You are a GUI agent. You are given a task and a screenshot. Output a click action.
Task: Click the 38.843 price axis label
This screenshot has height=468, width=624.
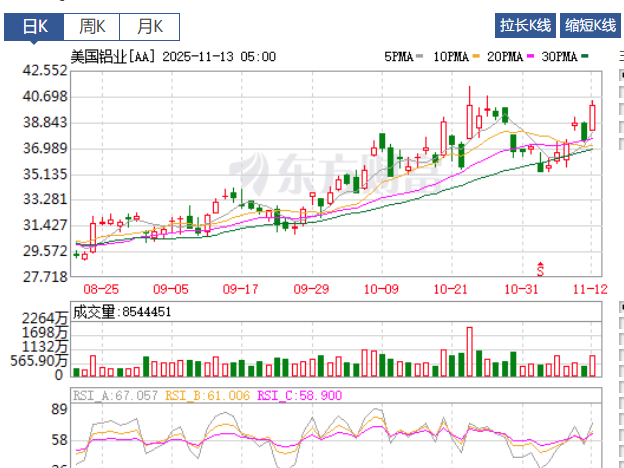(x=45, y=122)
